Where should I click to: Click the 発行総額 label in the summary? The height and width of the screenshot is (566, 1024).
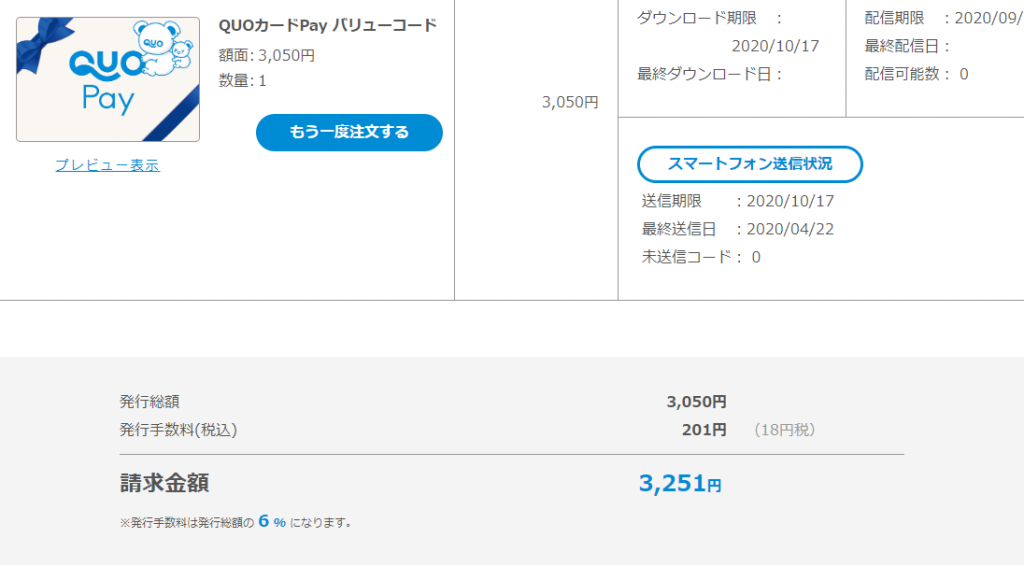150,402
